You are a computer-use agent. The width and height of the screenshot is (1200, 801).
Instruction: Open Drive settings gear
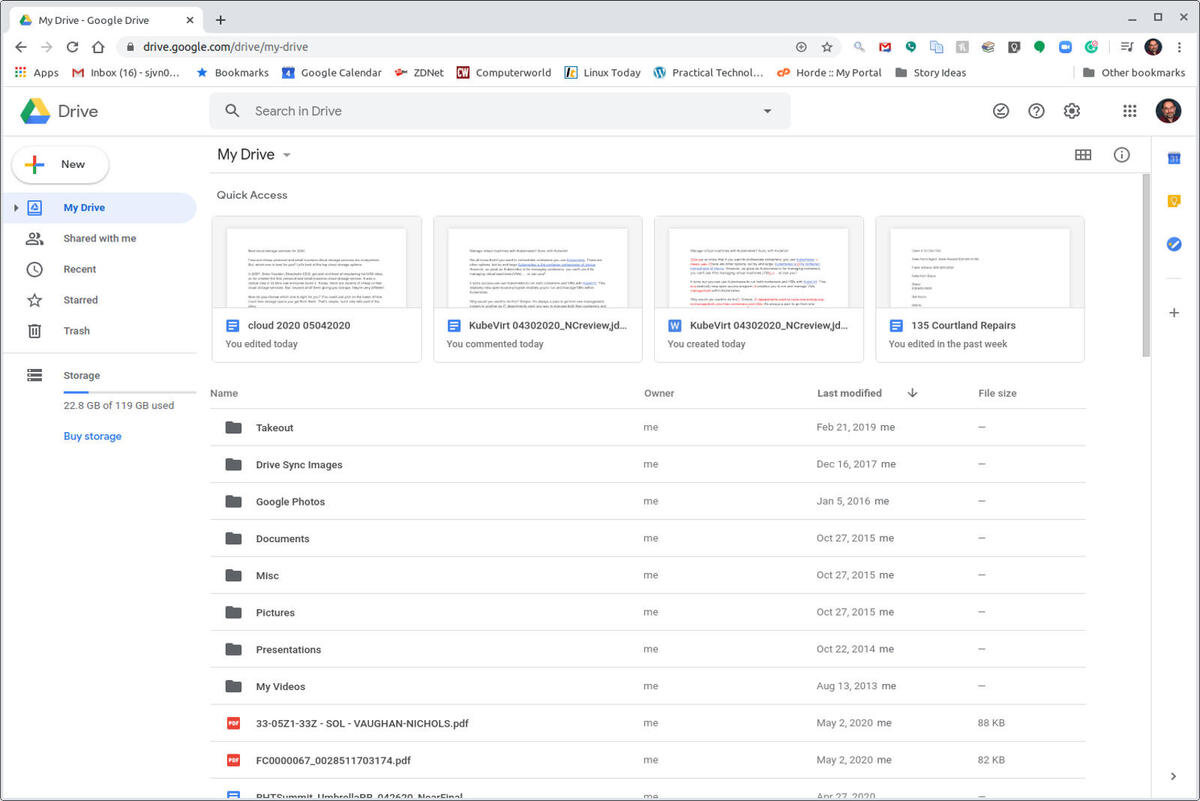[1072, 110]
